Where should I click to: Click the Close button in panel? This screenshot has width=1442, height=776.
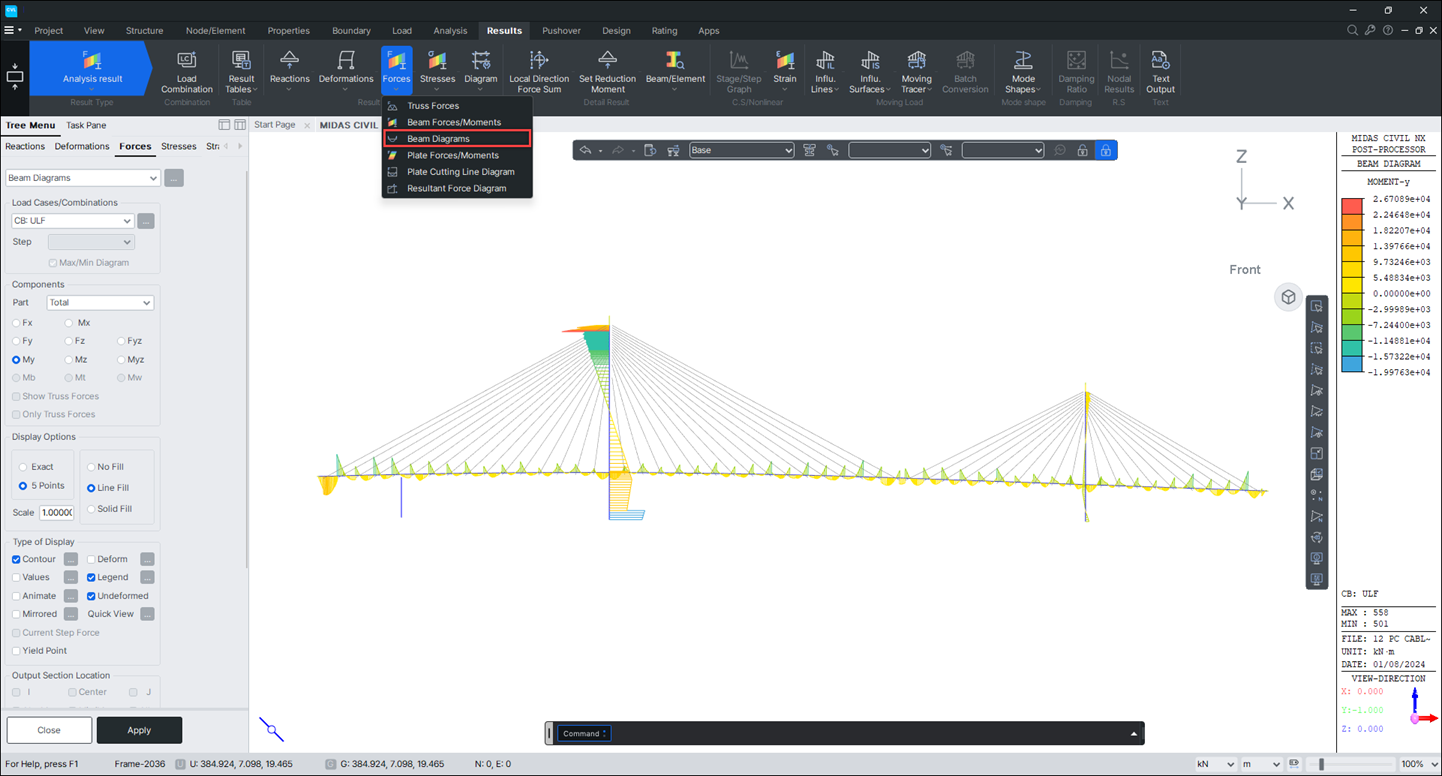(49, 730)
